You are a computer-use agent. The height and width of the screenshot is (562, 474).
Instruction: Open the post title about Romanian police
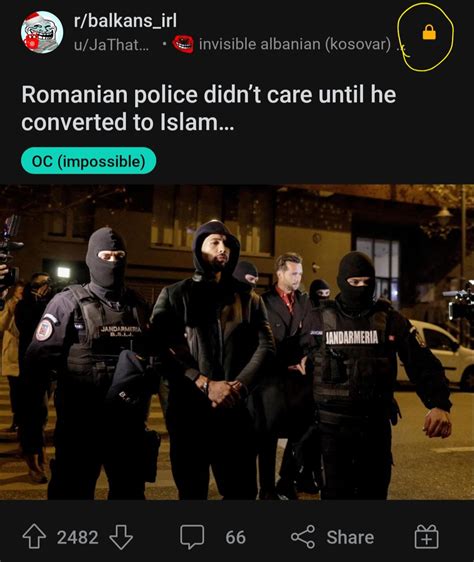click(x=209, y=108)
